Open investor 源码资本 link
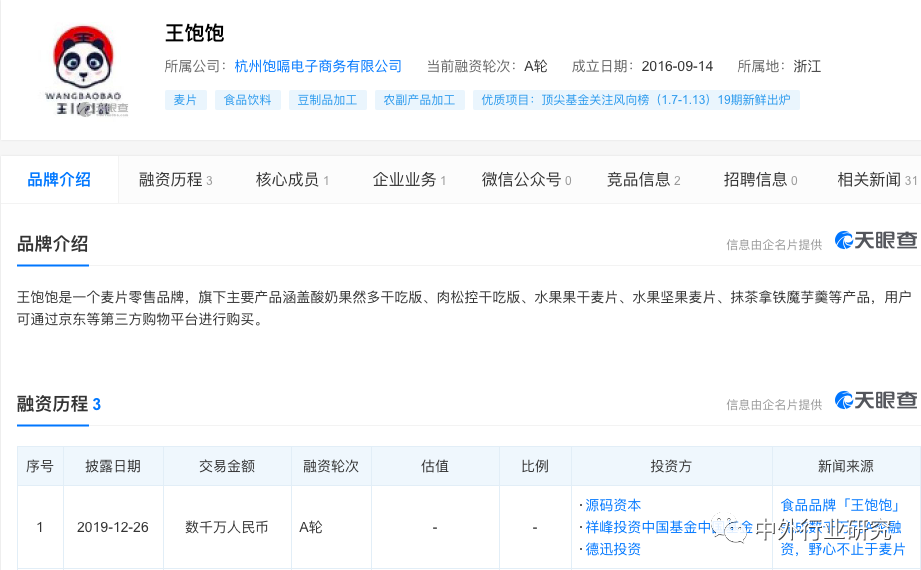 coord(613,505)
